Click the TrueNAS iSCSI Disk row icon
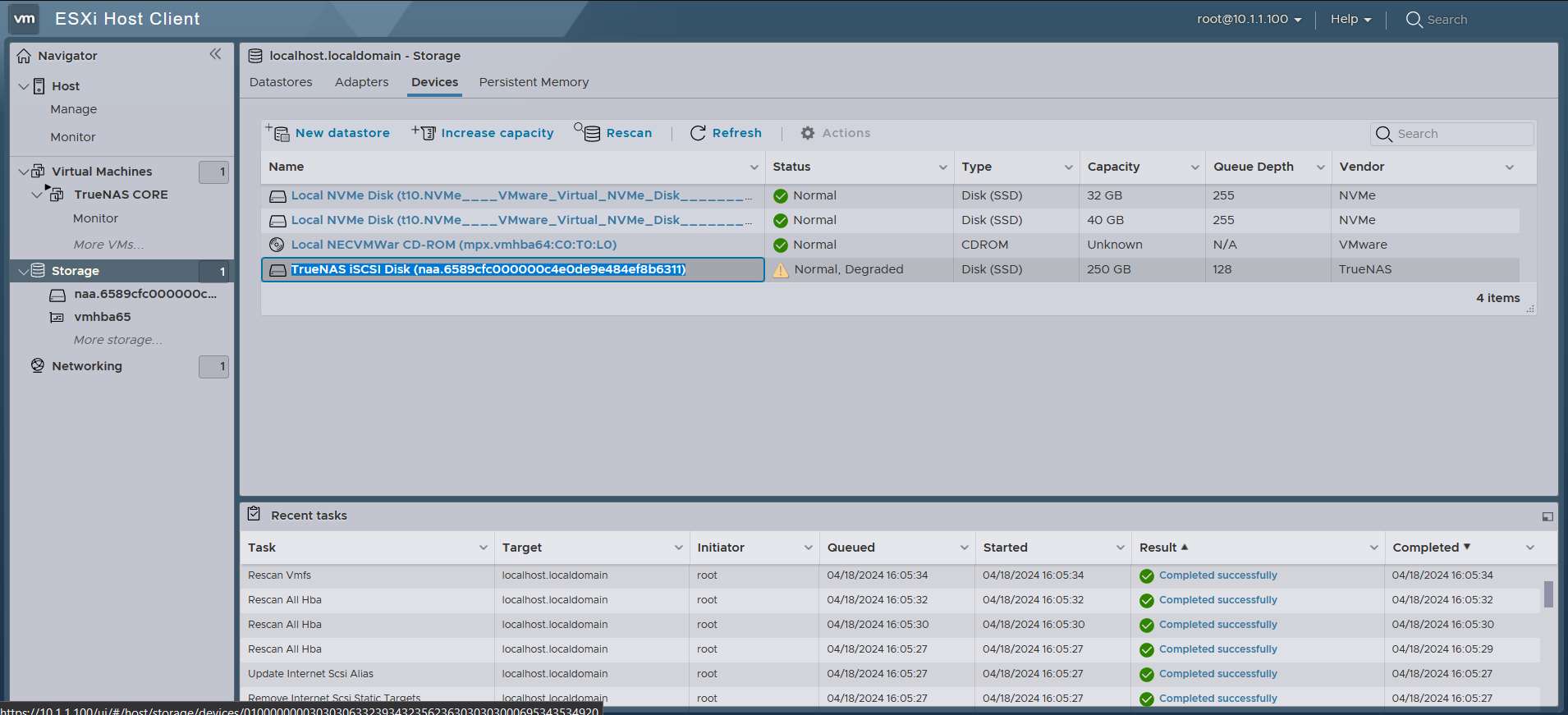Image resolution: width=1568 pixels, height=715 pixels. [x=277, y=270]
